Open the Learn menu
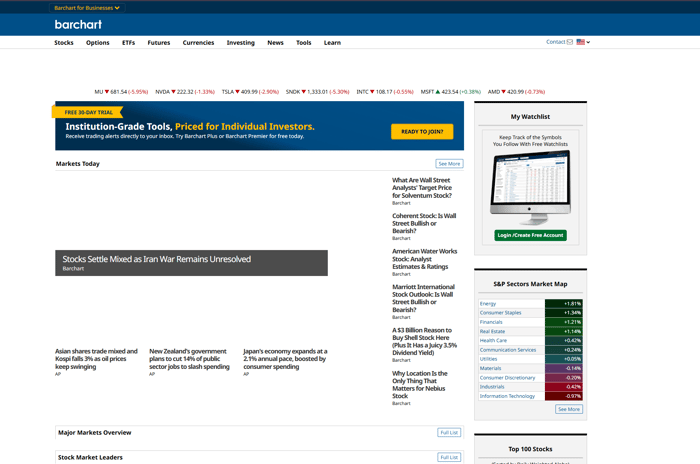This screenshot has width=700, height=464. [x=332, y=42]
